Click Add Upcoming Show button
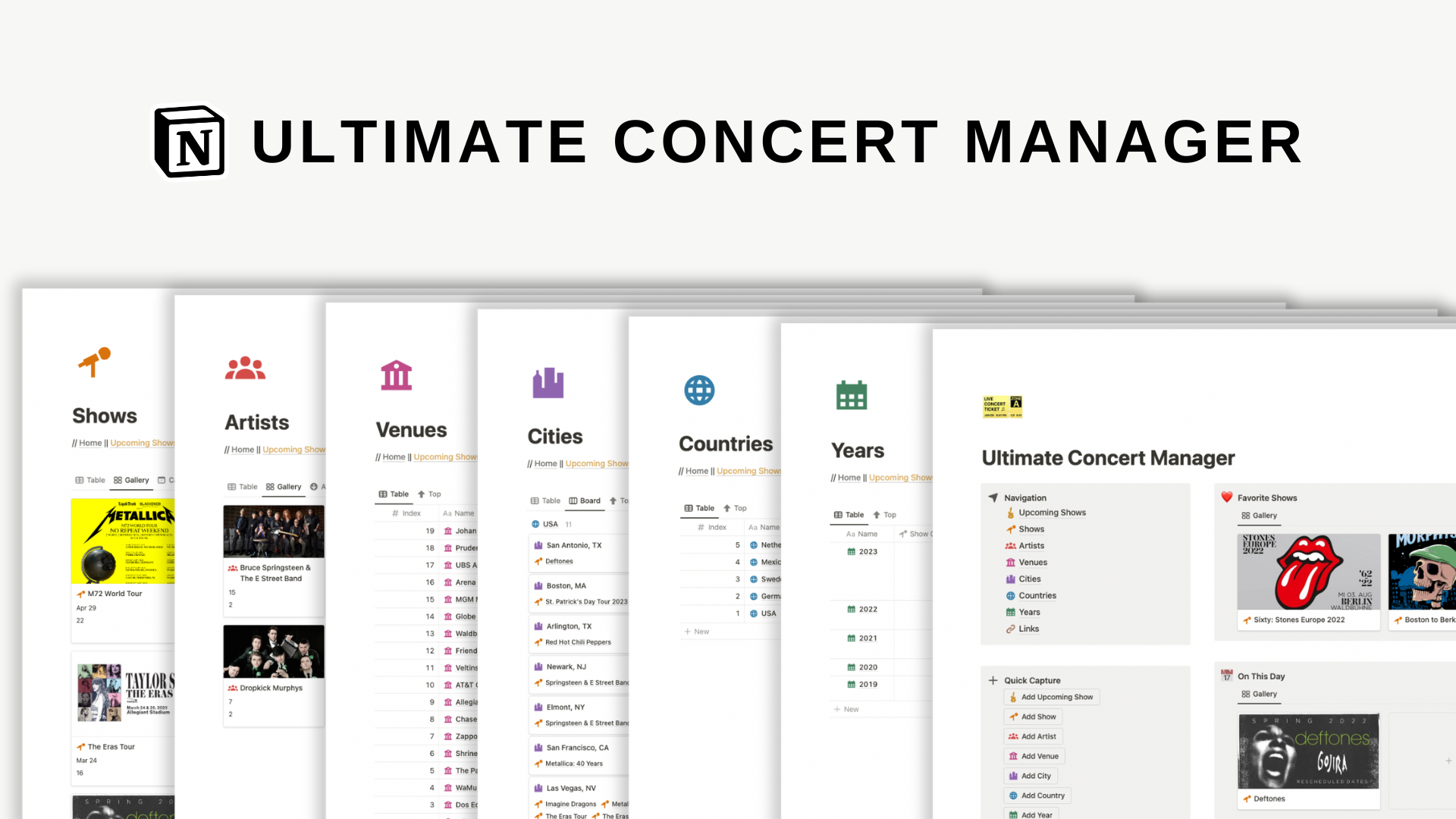1456x819 pixels. coord(1051,697)
